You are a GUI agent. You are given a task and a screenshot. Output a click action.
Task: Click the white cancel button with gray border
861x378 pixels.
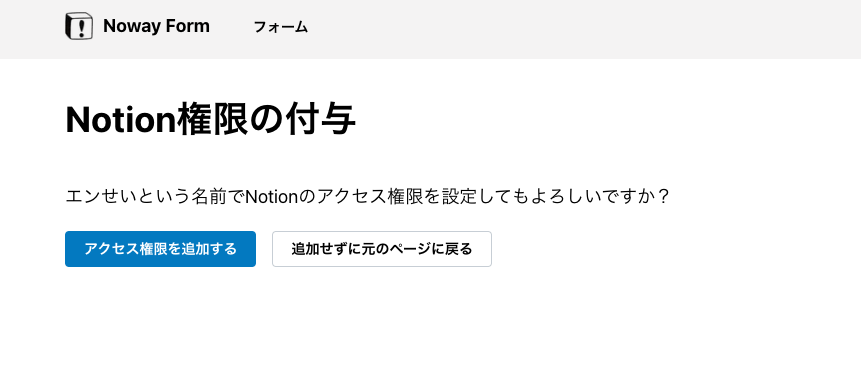click(382, 249)
